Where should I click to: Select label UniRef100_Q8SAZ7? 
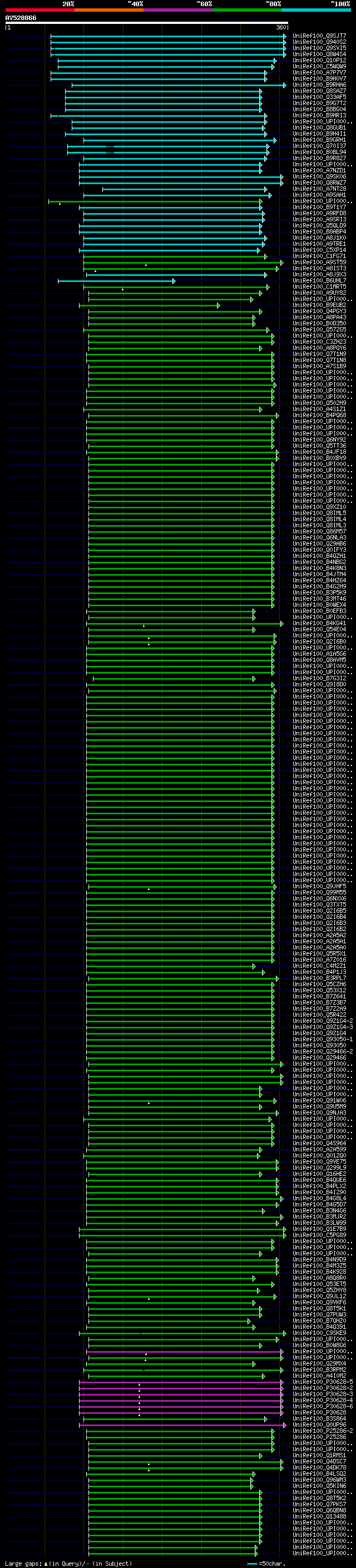coord(319,91)
